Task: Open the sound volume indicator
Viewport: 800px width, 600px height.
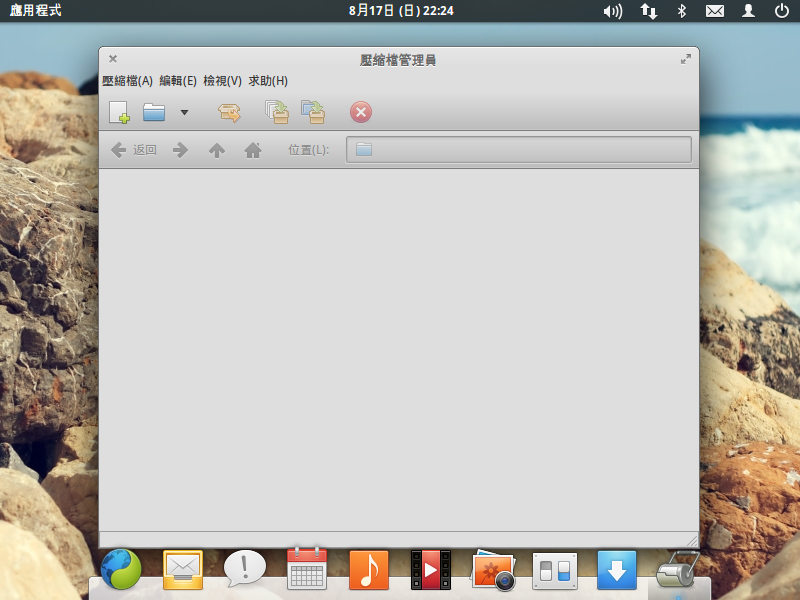Action: coord(613,11)
